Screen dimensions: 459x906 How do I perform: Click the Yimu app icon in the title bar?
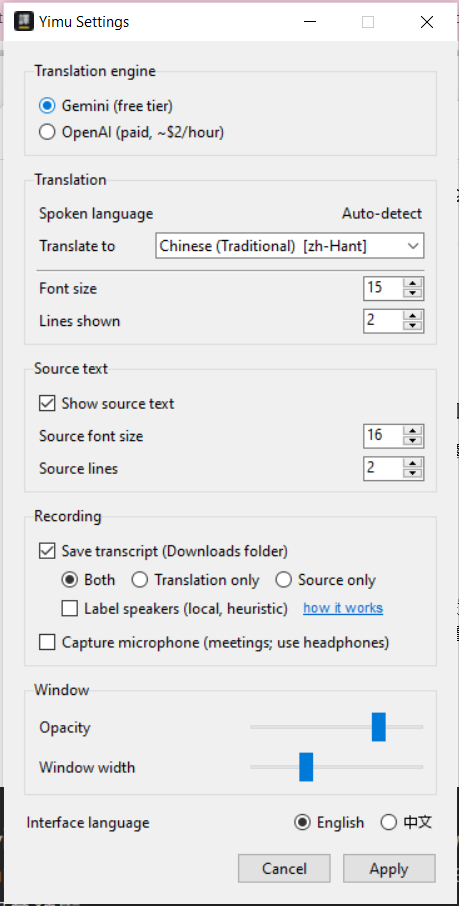tap(24, 22)
